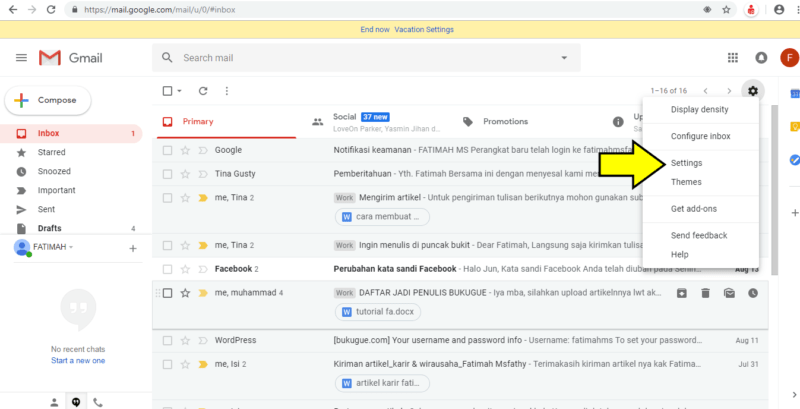Open the Contacts icon in Hangouts bar
The width and height of the screenshot is (800, 409).
[54, 402]
